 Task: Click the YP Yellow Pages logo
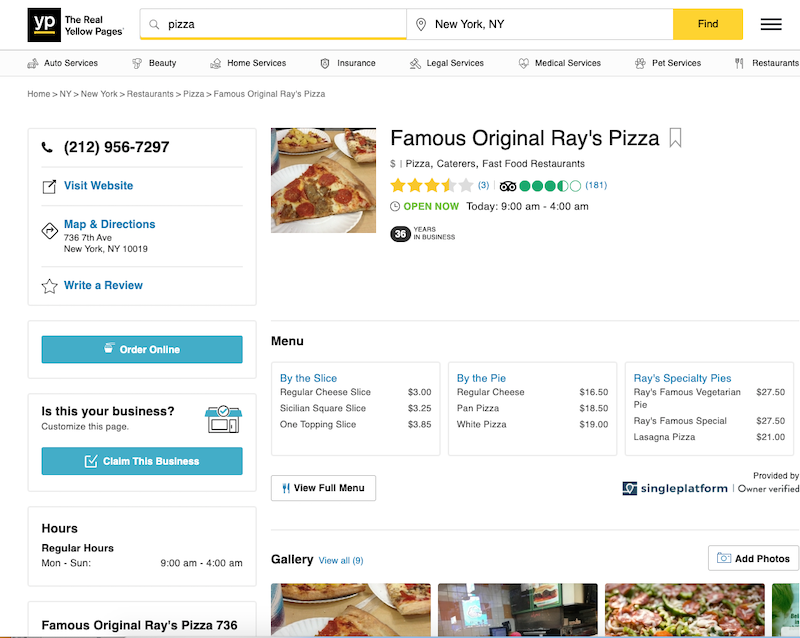[76, 24]
